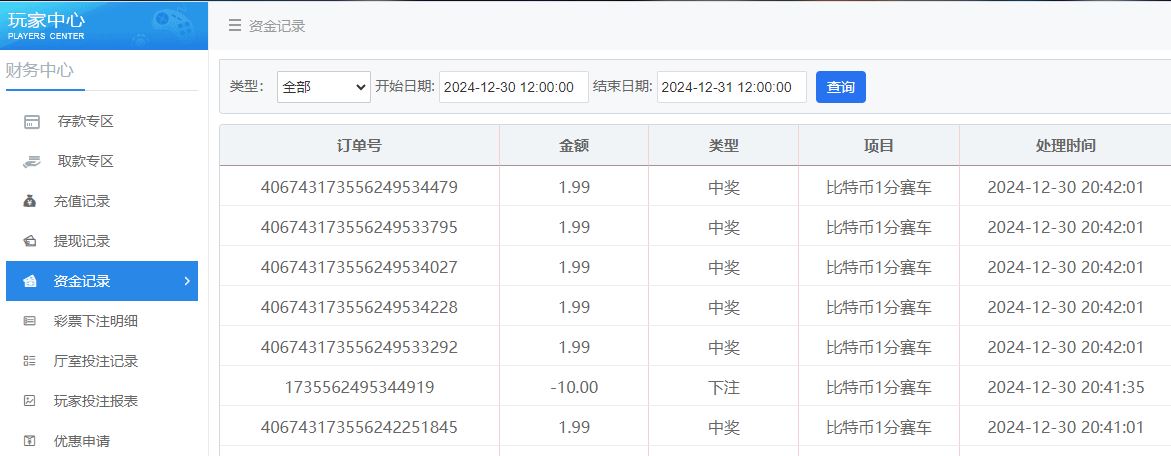Click the withdrawal zone (取款专区) cash icon
Viewport: 1171px width, 456px height.
click(32, 161)
